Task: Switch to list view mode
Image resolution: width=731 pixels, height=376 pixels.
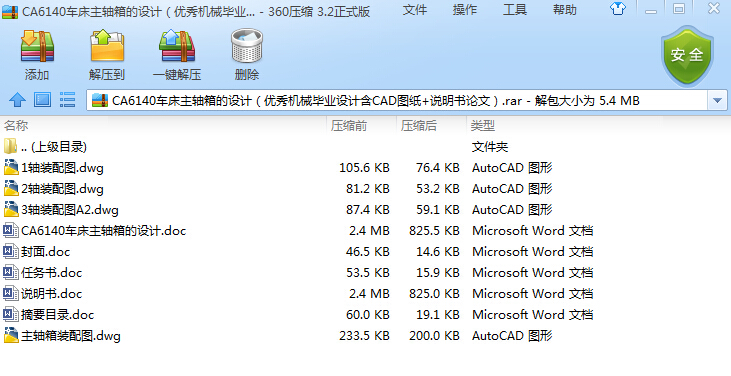Action: pos(67,100)
